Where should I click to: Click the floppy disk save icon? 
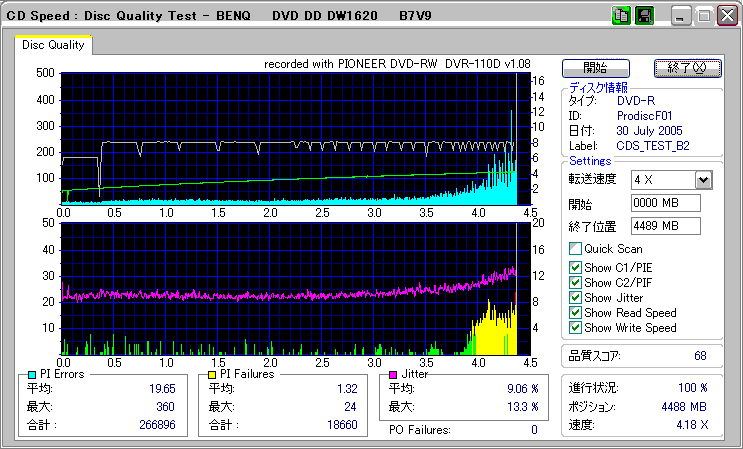tap(644, 15)
